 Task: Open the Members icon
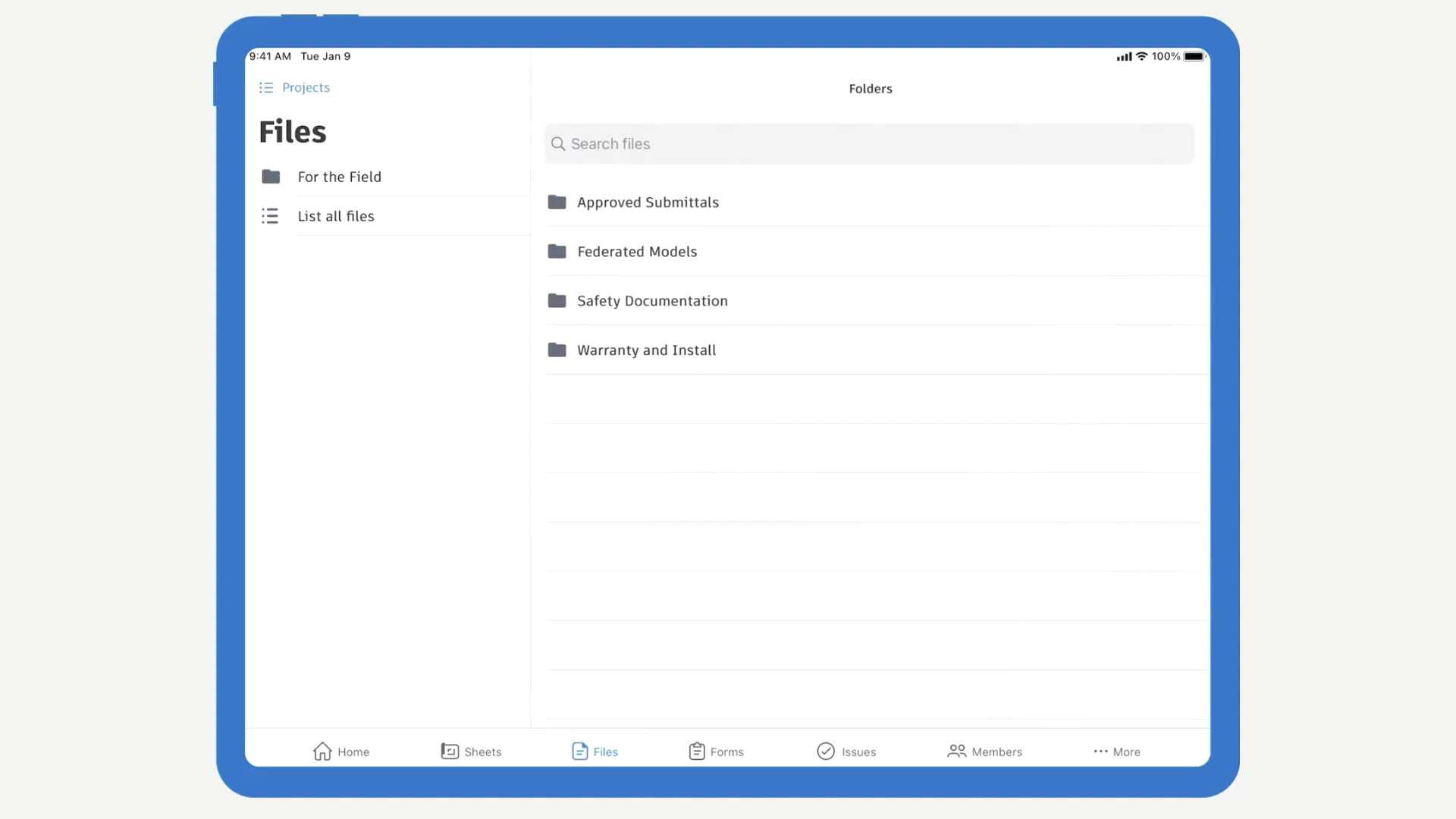click(x=957, y=751)
